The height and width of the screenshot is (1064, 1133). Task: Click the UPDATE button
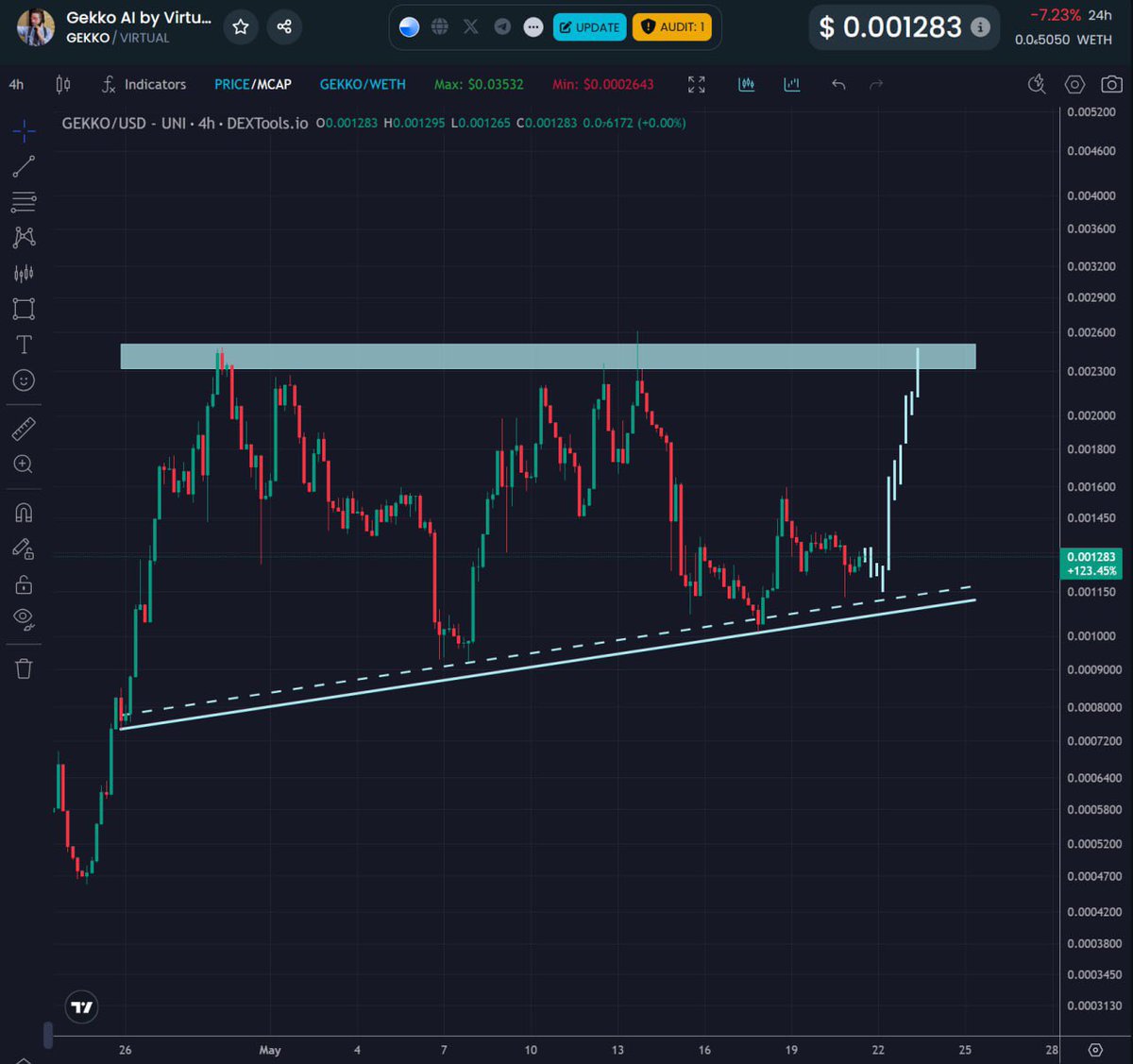(x=590, y=27)
